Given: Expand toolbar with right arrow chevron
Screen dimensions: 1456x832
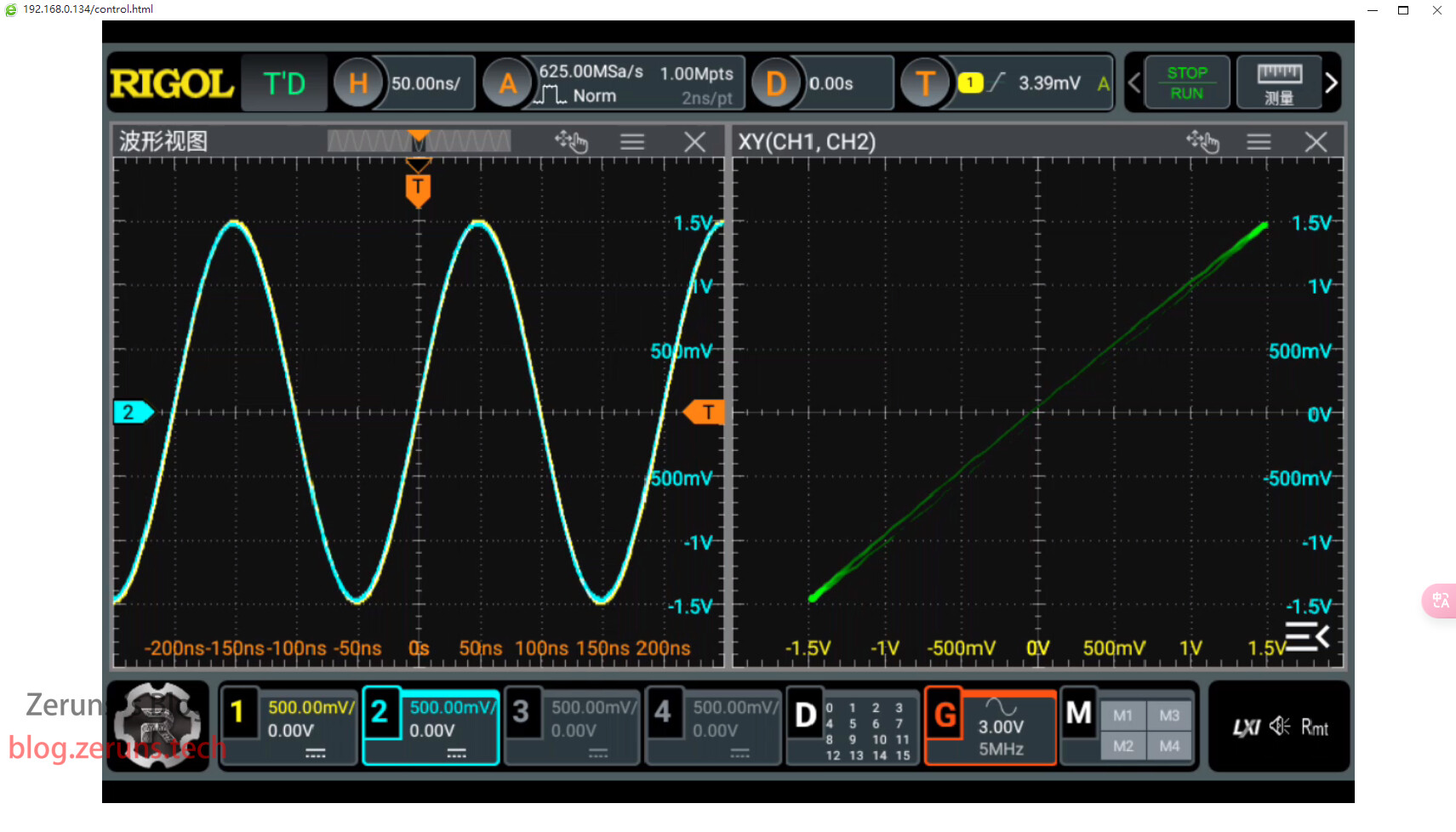Looking at the screenshot, I should coord(1331,83).
